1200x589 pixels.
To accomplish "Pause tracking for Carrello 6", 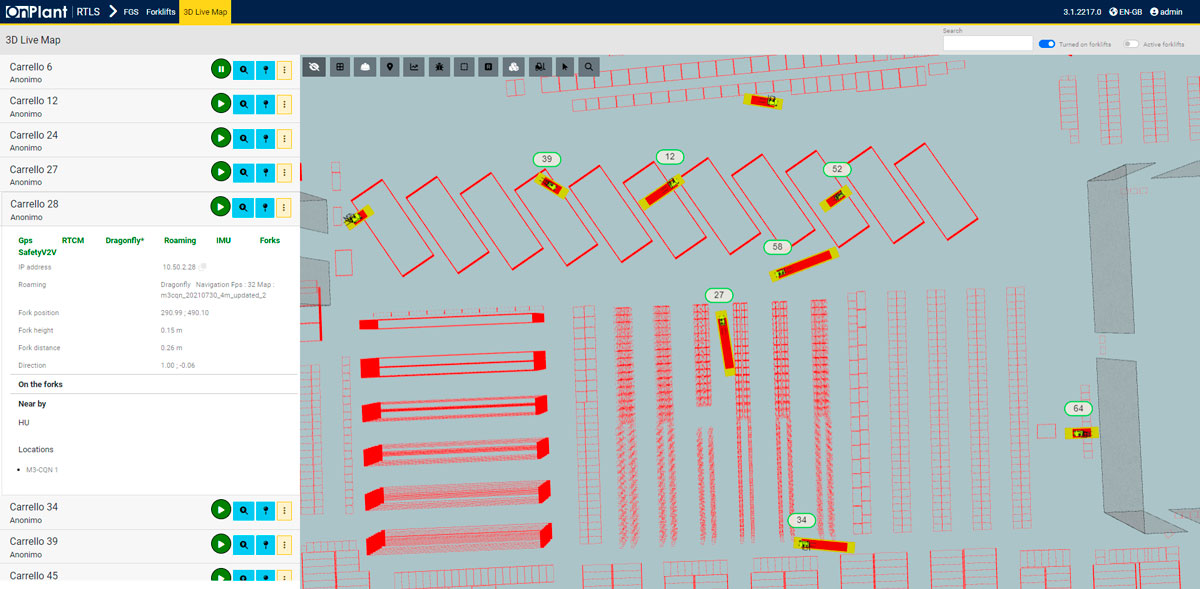I will point(221,69).
